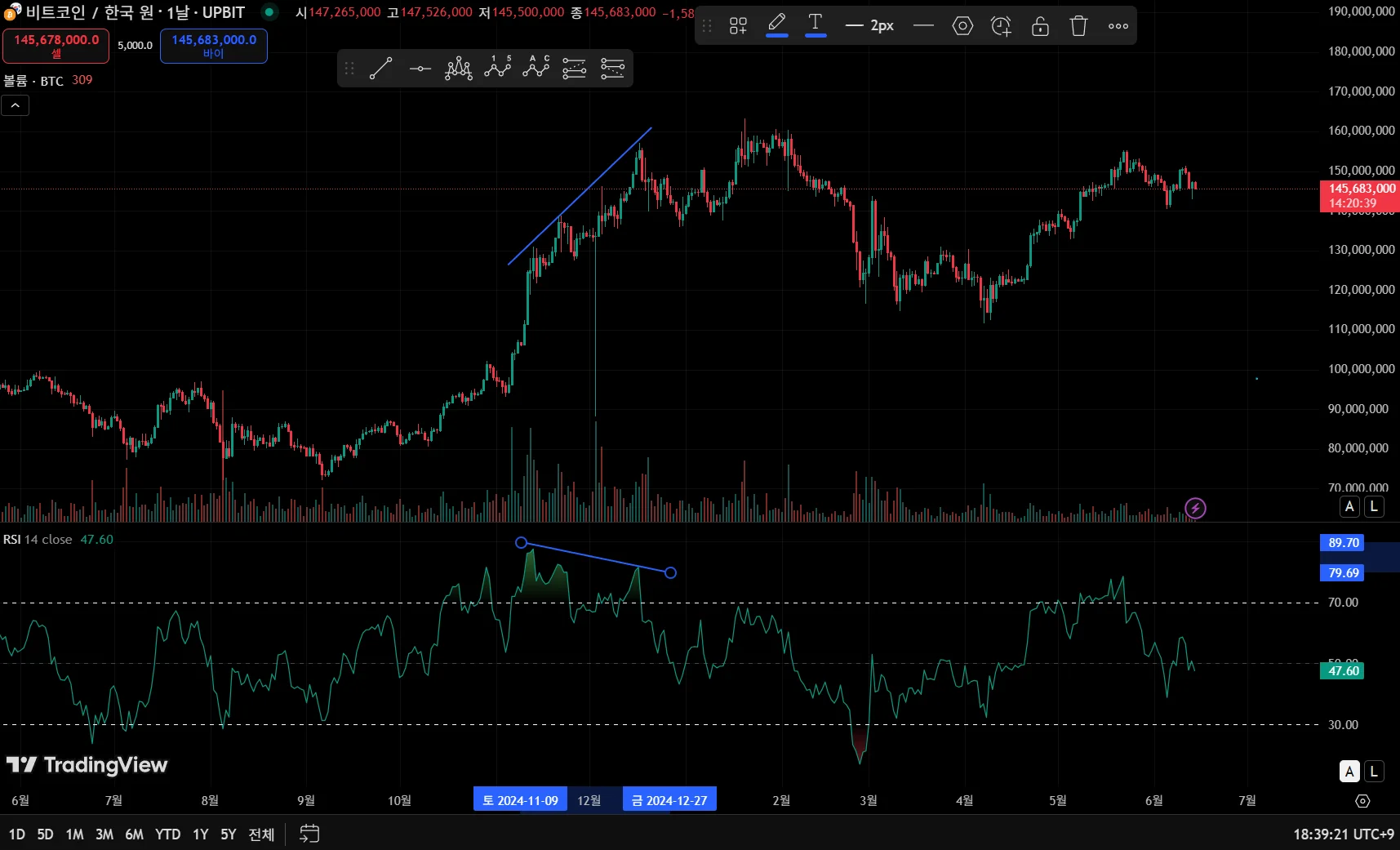This screenshot has width=1400, height=850.
Task: Choose the XABCD pattern tool
Action: pos(459,69)
